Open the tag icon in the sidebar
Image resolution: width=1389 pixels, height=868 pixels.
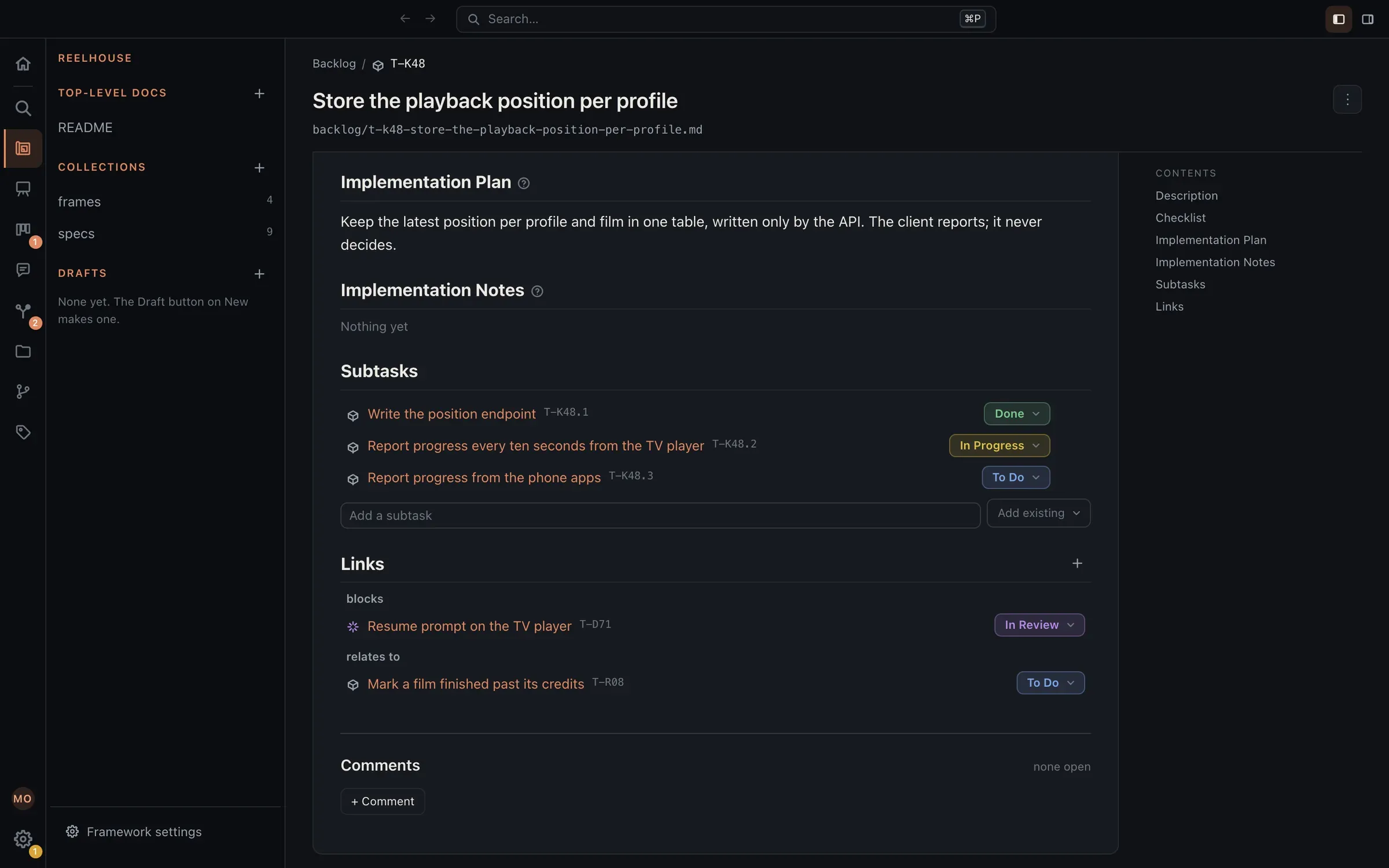click(23, 432)
